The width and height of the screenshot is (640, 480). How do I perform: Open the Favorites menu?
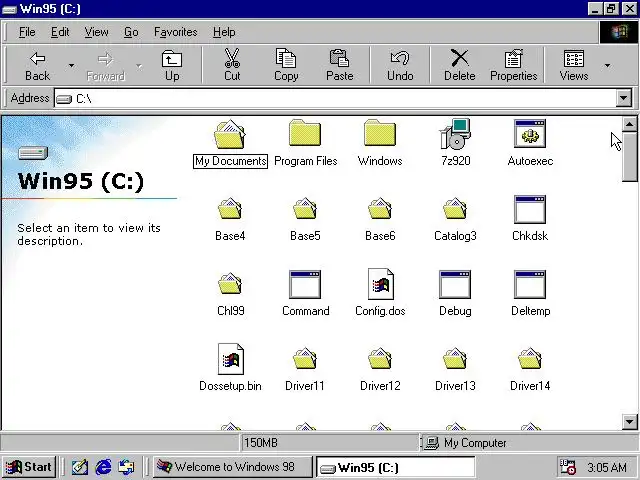[176, 32]
